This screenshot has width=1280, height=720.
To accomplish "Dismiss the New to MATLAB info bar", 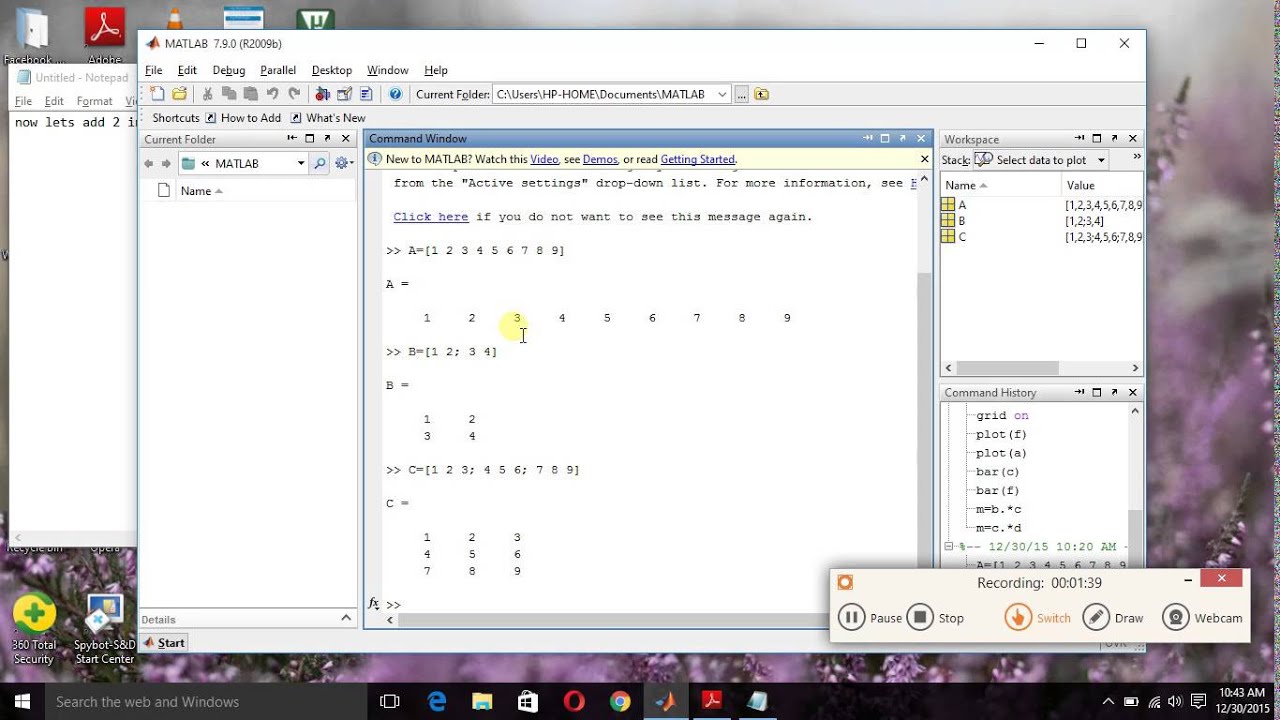I will pos(925,159).
